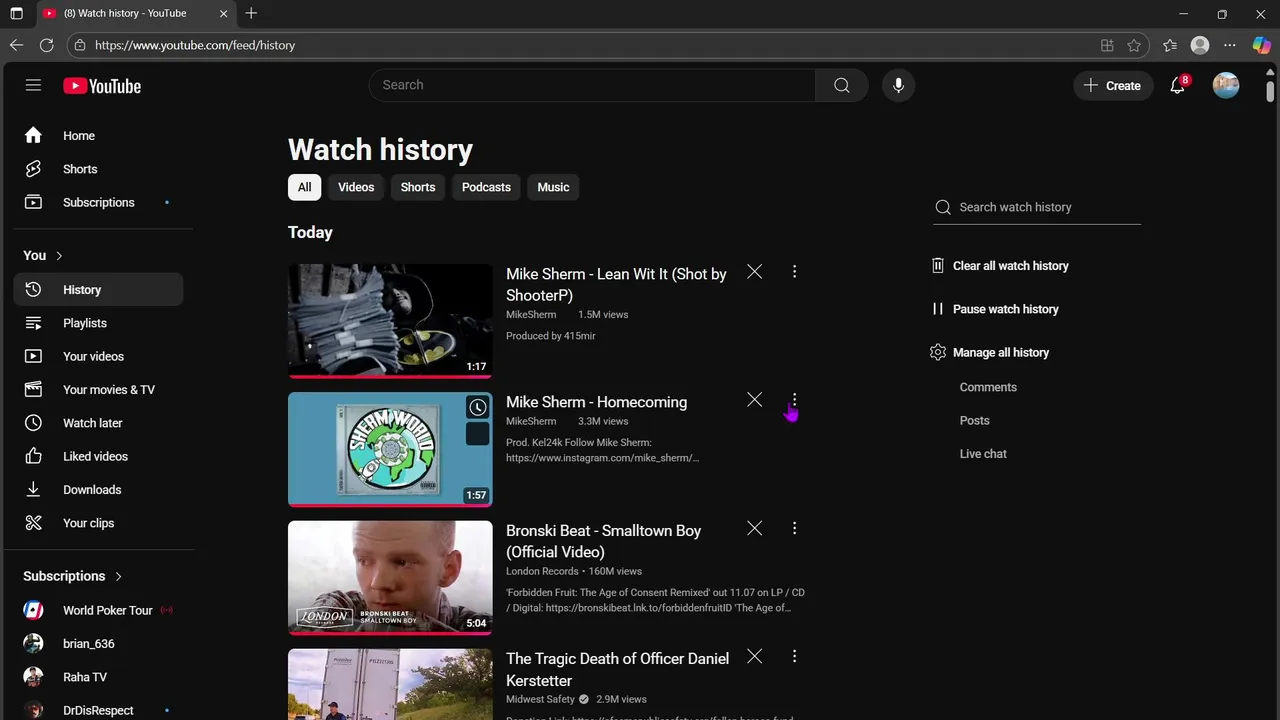The height and width of the screenshot is (720, 1280).
Task: Open Live chat history link
Action: tap(983, 454)
